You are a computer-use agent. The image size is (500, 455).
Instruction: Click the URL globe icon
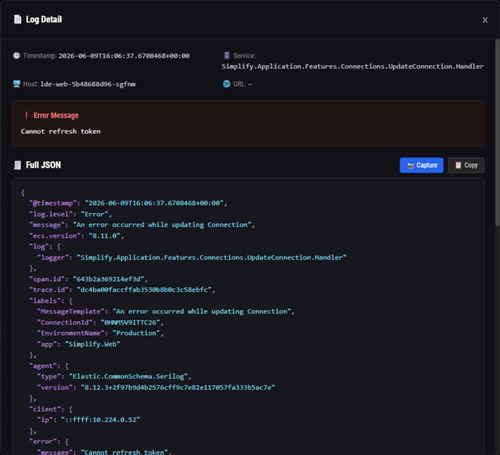coord(227,84)
